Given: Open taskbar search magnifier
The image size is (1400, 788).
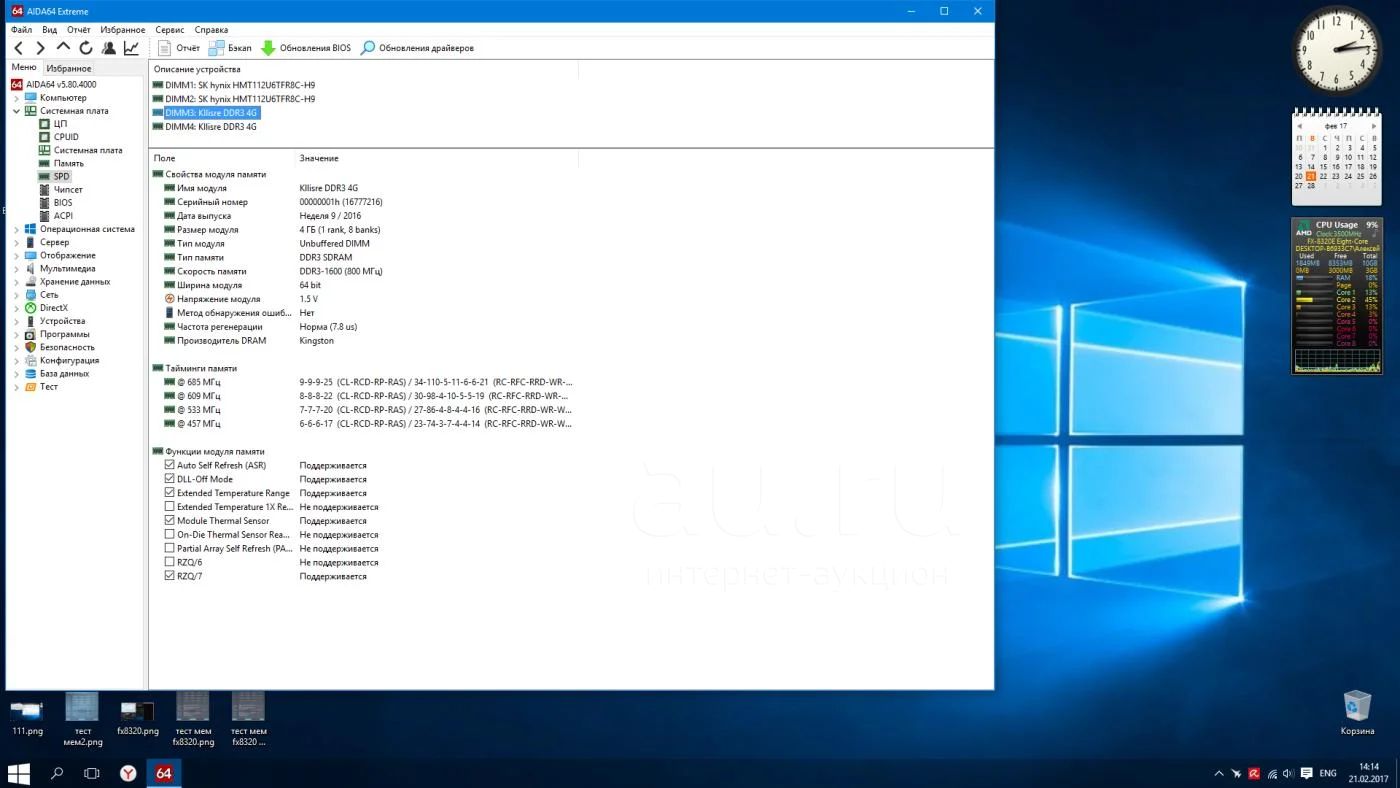Looking at the screenshot, I should pos(57,773).
